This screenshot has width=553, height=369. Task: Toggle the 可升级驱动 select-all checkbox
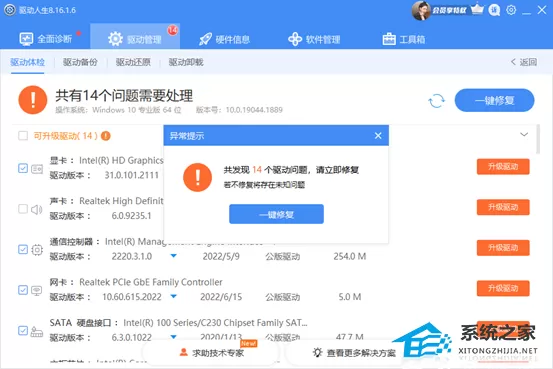click(23, 136)
